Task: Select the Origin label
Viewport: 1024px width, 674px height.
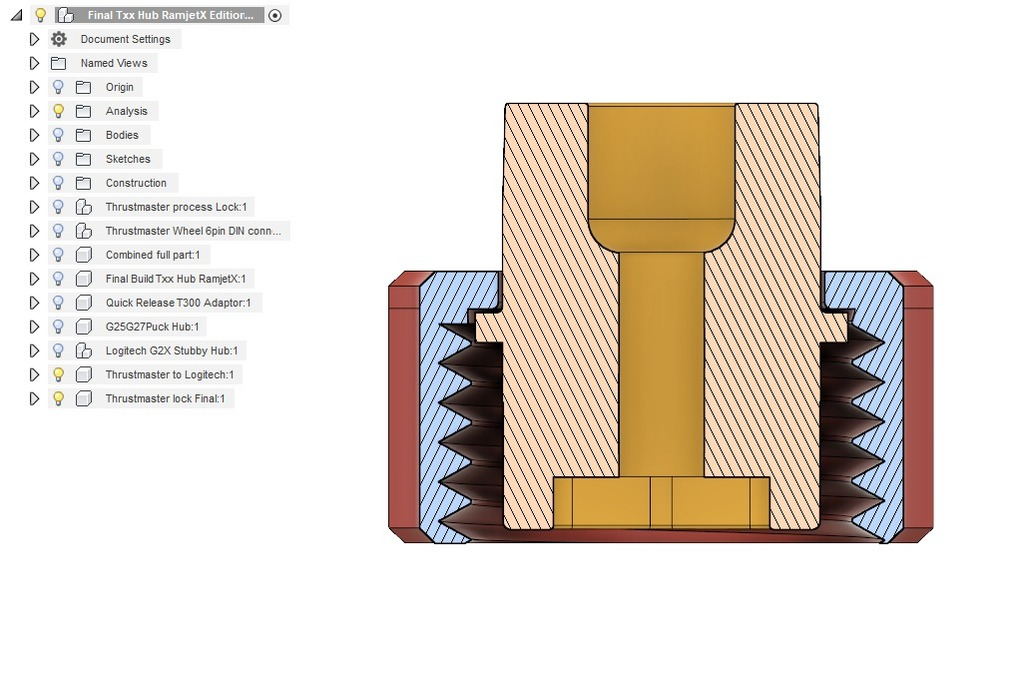Action: click(120, 88)
